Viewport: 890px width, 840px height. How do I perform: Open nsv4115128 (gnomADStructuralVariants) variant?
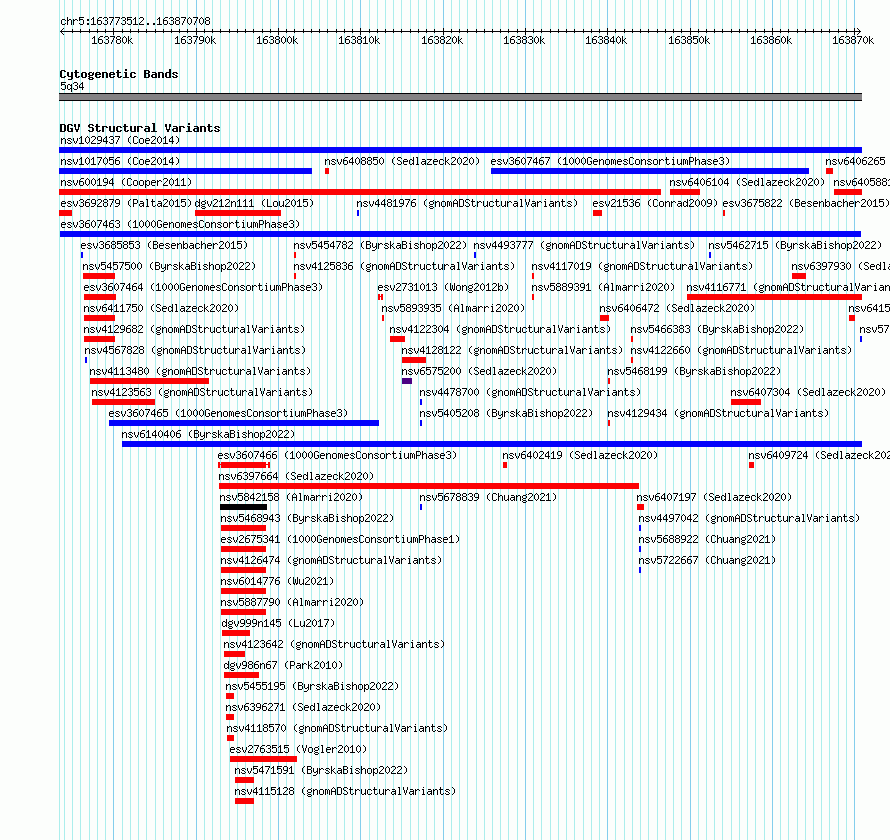point(345,791)
